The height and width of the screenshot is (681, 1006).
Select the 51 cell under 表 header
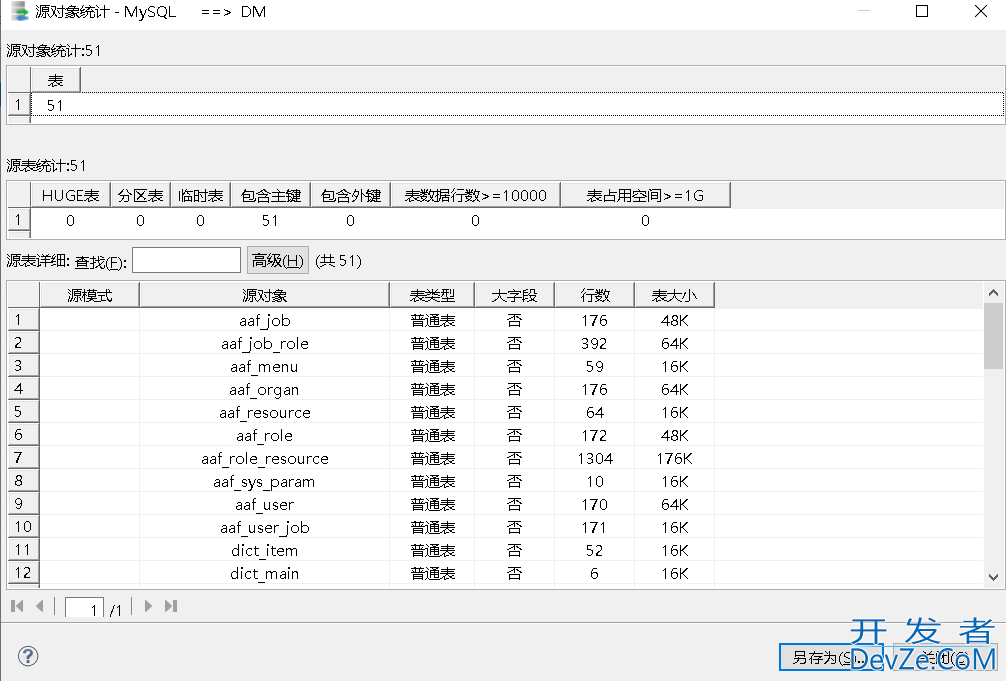[x=55, y=105]
